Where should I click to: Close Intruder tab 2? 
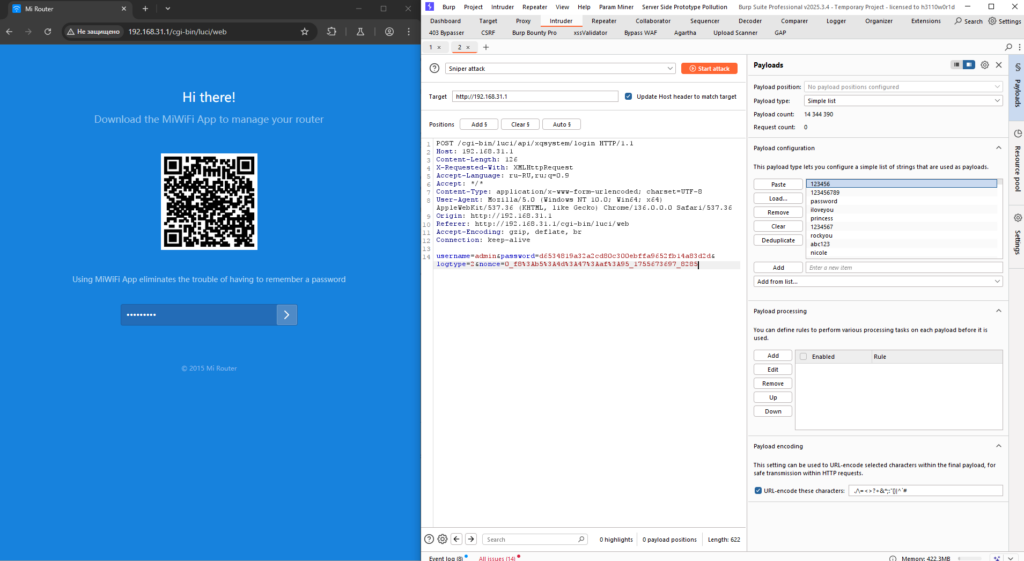pos(468,47)
